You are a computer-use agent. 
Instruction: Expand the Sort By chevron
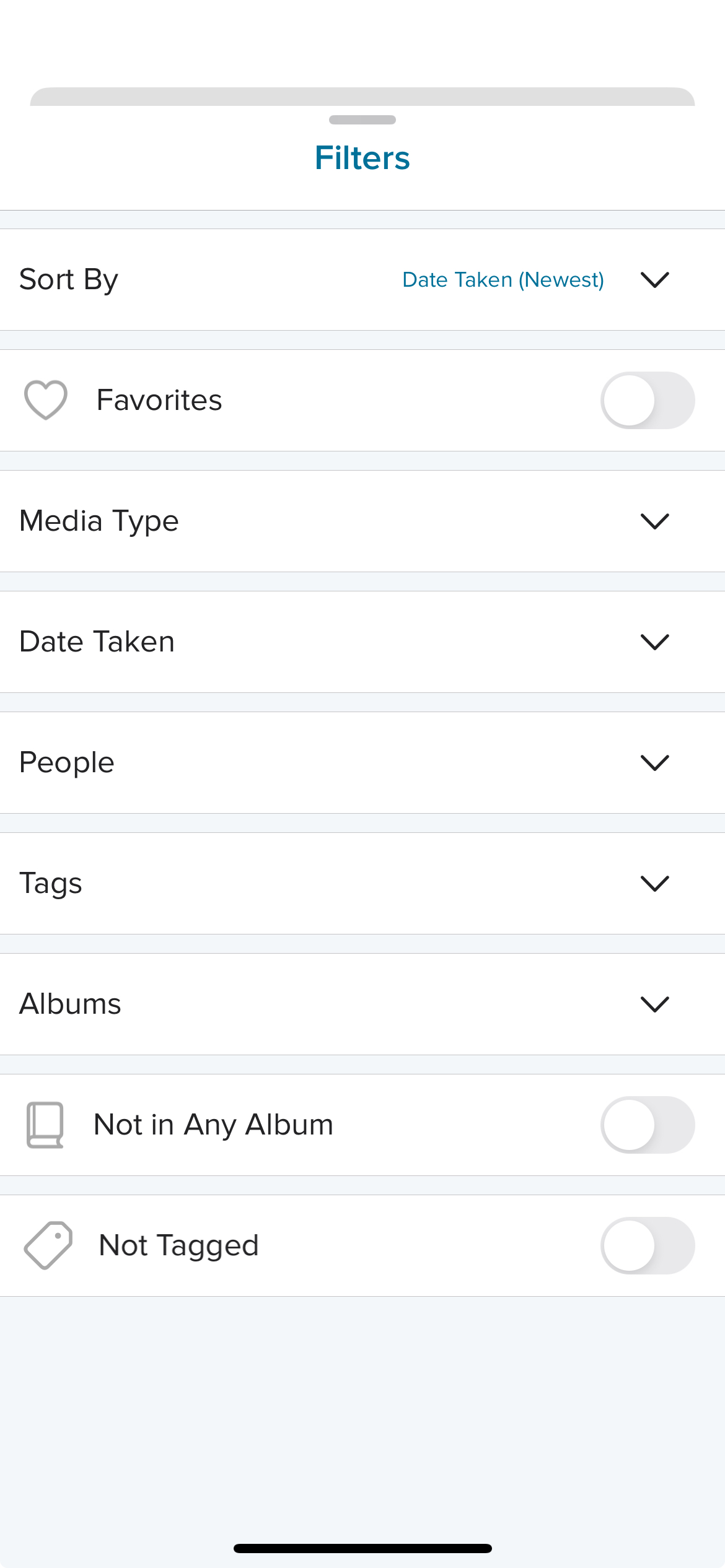tap(655, 280)
